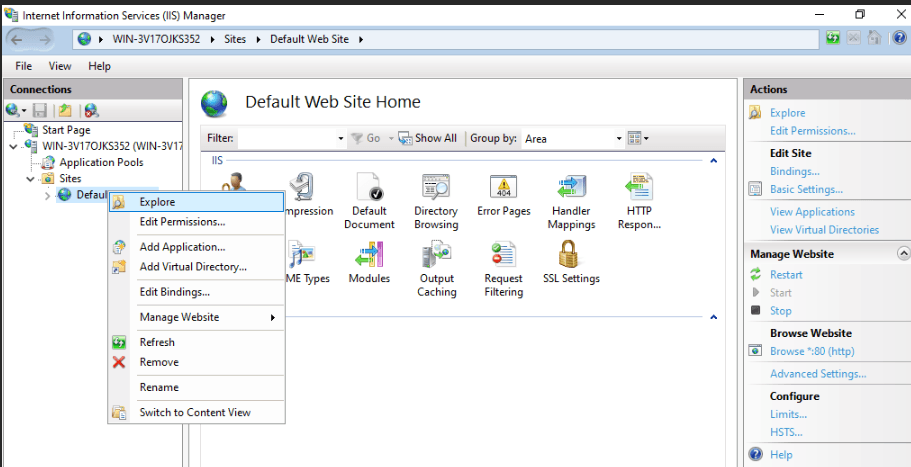
Task: Click the globe icon in the address bar
Action: pos(85,39)
